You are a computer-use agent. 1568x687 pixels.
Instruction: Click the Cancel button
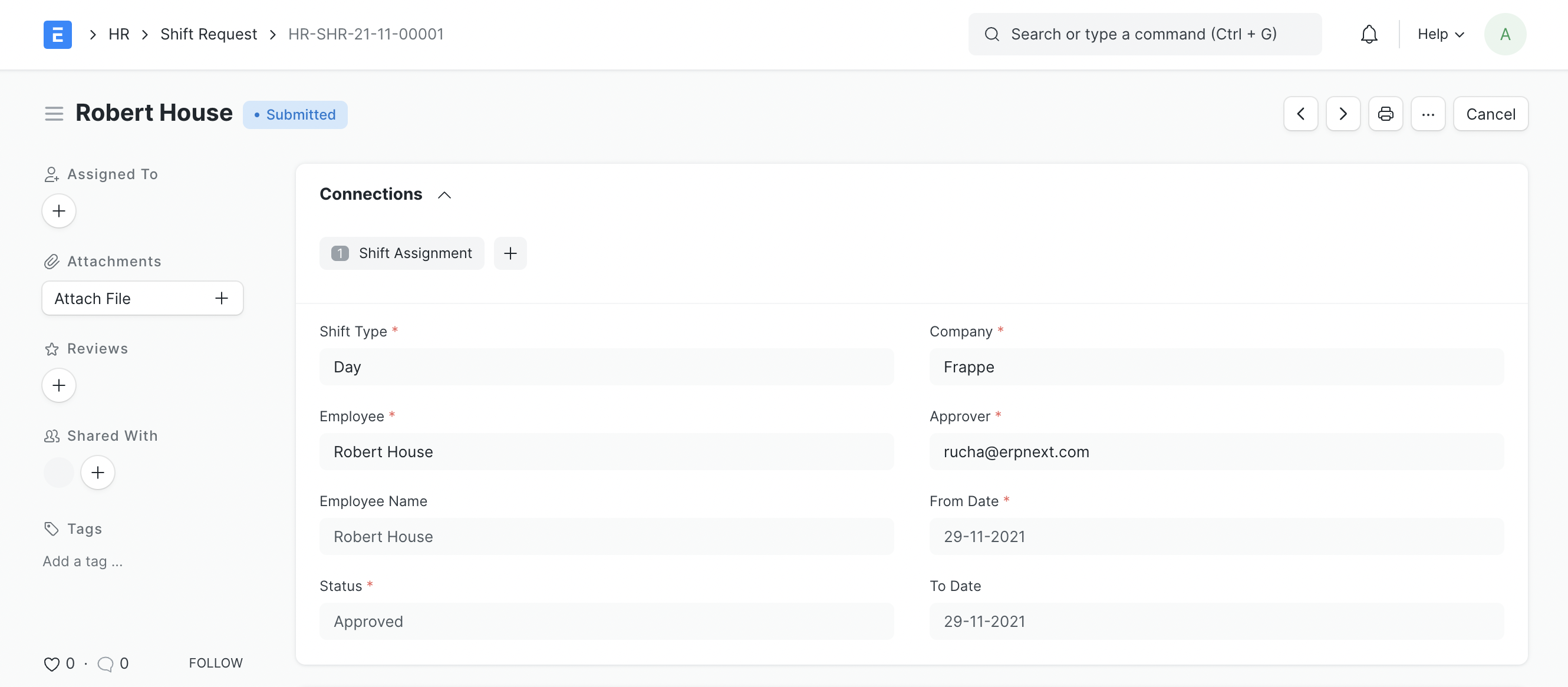coord(1491,113)
